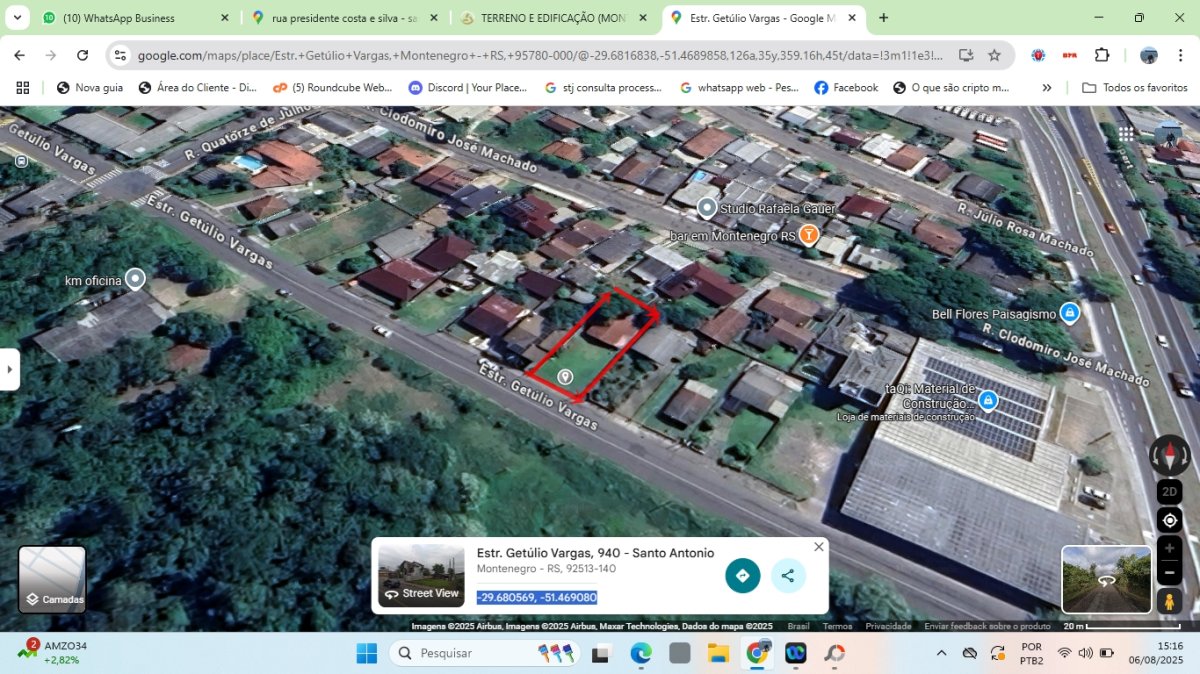Open the Discord bookmark
1200x674 pixels.
coord(468,88)
